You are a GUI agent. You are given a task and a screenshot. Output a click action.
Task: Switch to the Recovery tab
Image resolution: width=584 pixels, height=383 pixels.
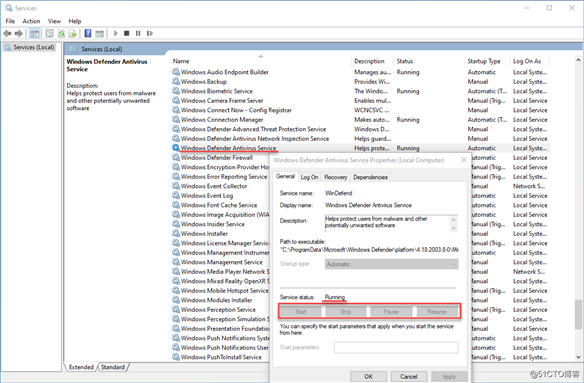coord(336,177)
